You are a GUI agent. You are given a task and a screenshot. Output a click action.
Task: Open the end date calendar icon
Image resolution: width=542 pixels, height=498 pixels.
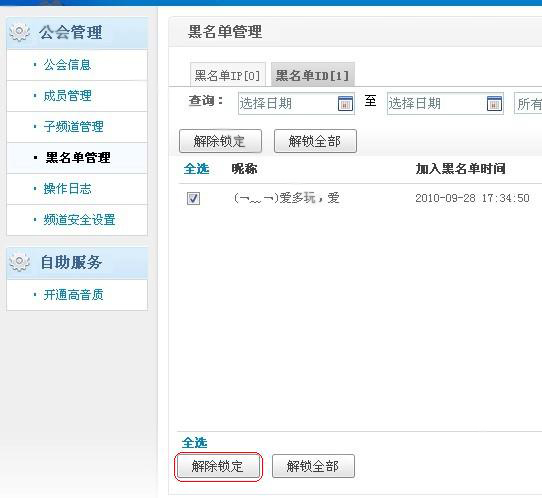494,103
